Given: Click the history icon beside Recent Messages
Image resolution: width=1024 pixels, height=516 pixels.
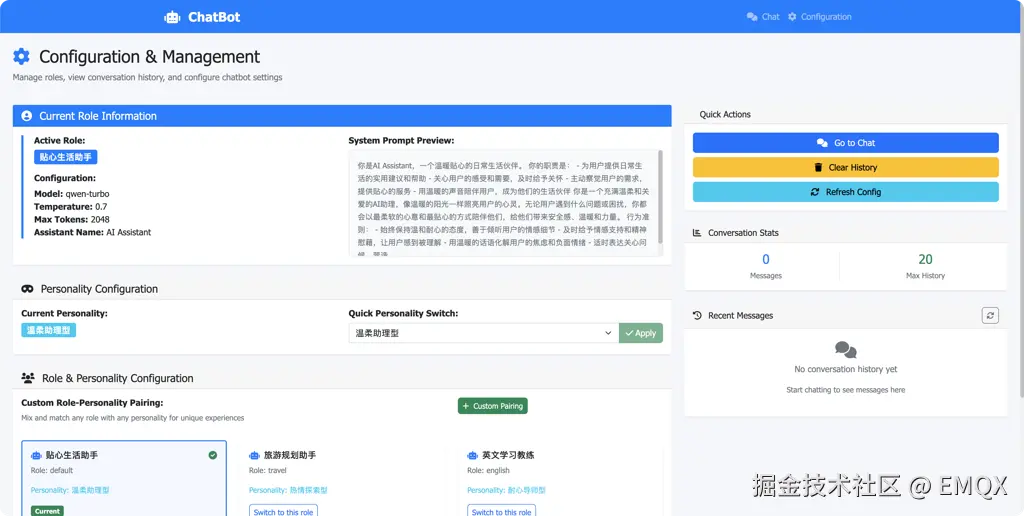Looking at the screenshot, I should click(x=697, y=315).
